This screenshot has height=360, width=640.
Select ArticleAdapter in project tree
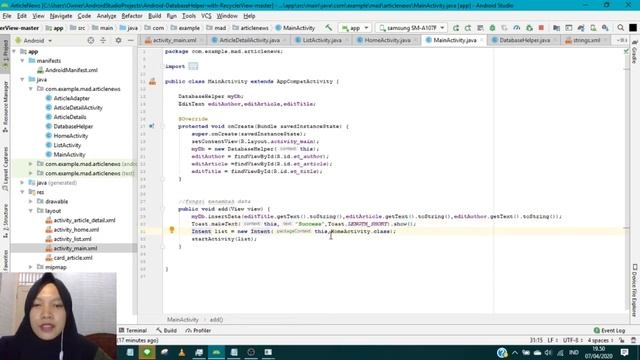coord(71,98)
